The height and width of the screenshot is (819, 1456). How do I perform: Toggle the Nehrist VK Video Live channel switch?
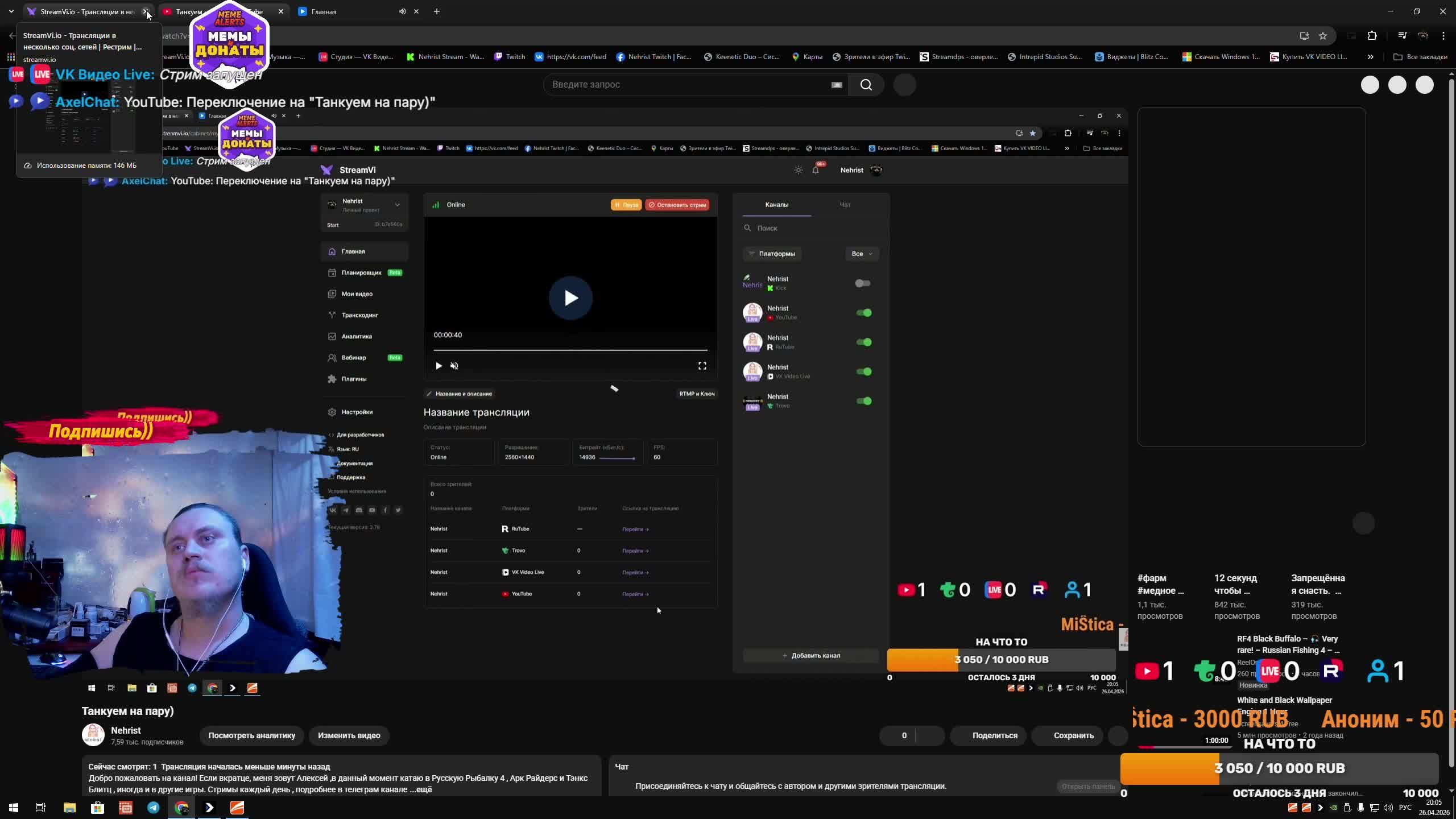[x=864, y=372]
